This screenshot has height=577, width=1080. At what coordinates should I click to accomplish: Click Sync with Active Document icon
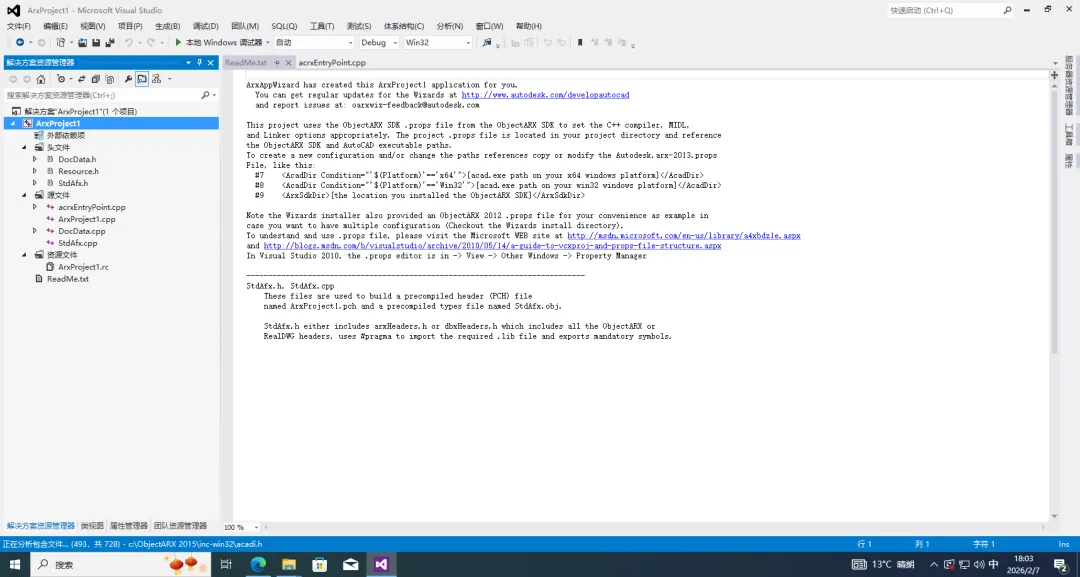(81, 79)
